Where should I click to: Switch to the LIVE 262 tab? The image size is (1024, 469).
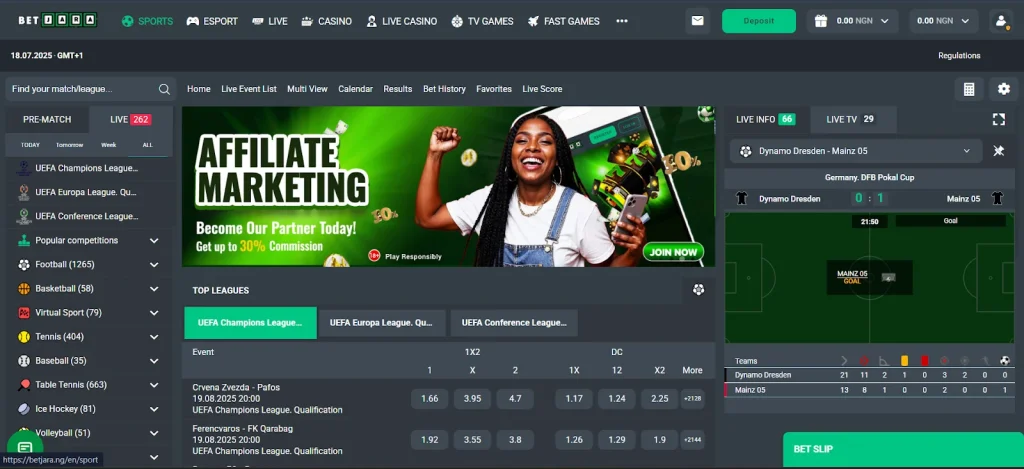pyautogui.click(x=131, y=120)
